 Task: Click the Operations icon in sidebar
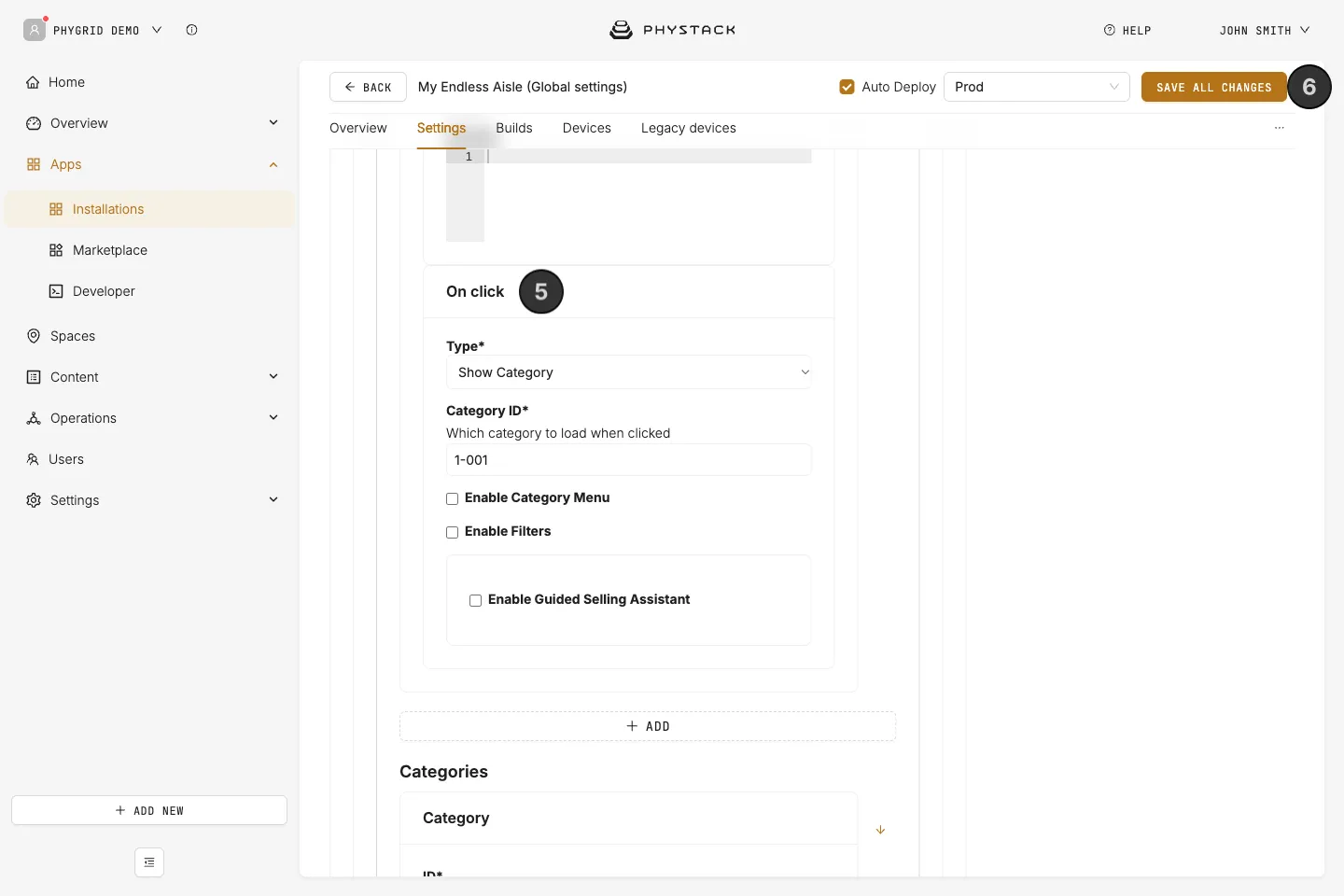(x=34, y=418)
